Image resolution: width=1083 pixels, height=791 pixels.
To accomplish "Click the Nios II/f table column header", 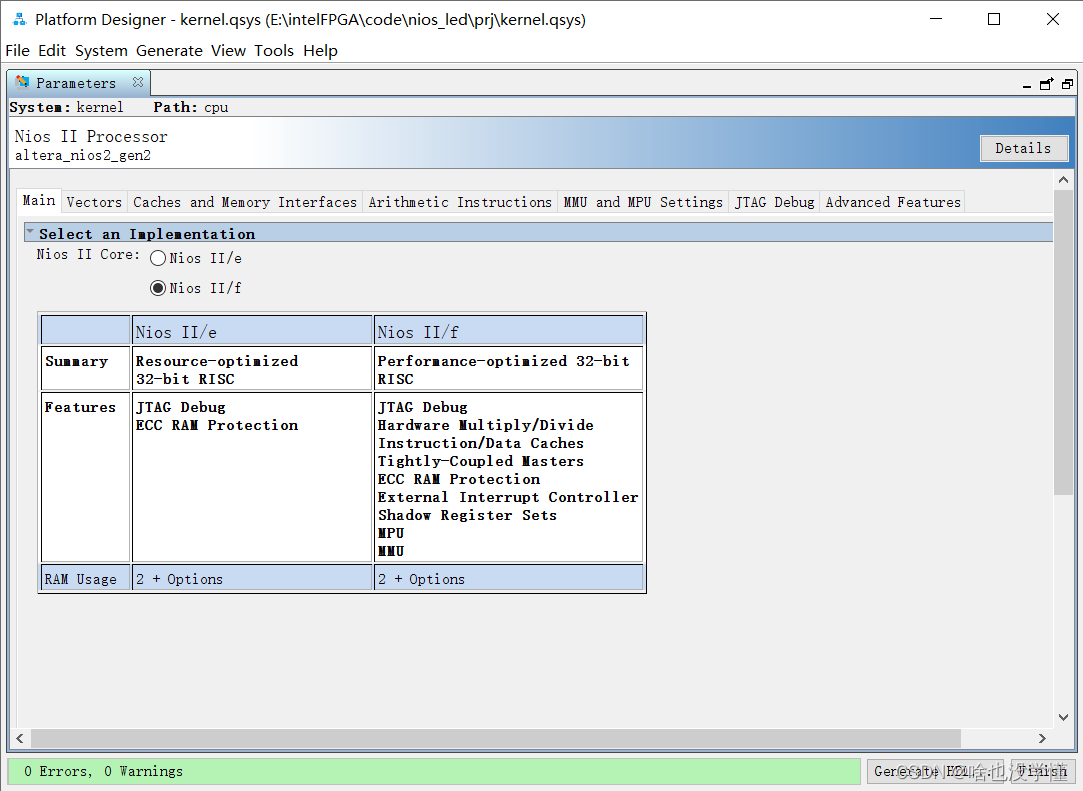I will tap(509, 331).
